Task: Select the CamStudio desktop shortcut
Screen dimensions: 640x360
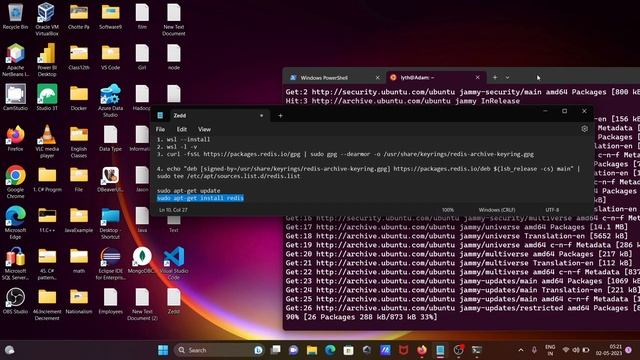Action: (16, 97)
